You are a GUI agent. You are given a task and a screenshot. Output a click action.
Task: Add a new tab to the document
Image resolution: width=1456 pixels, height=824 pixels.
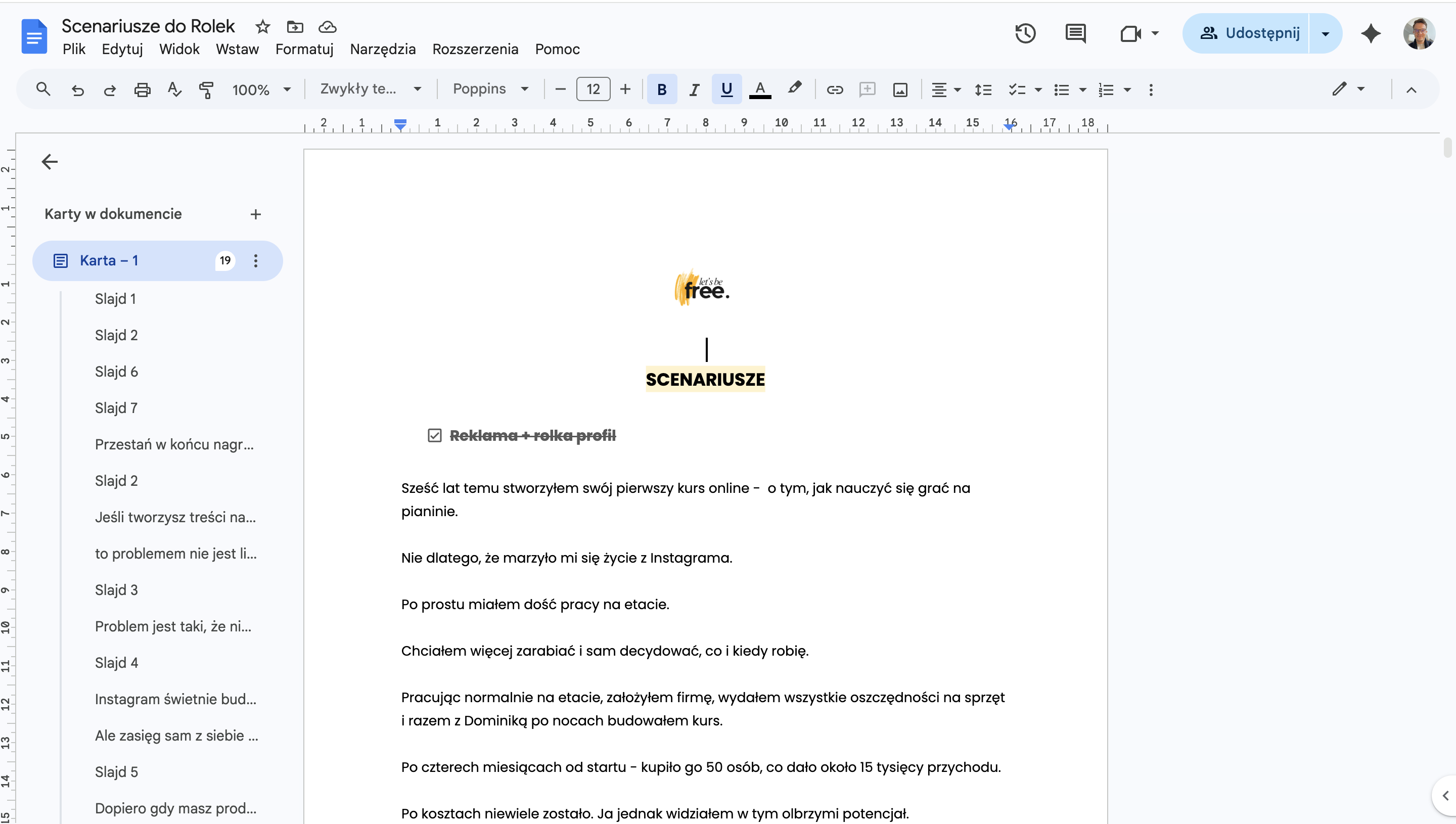(256, 214)
